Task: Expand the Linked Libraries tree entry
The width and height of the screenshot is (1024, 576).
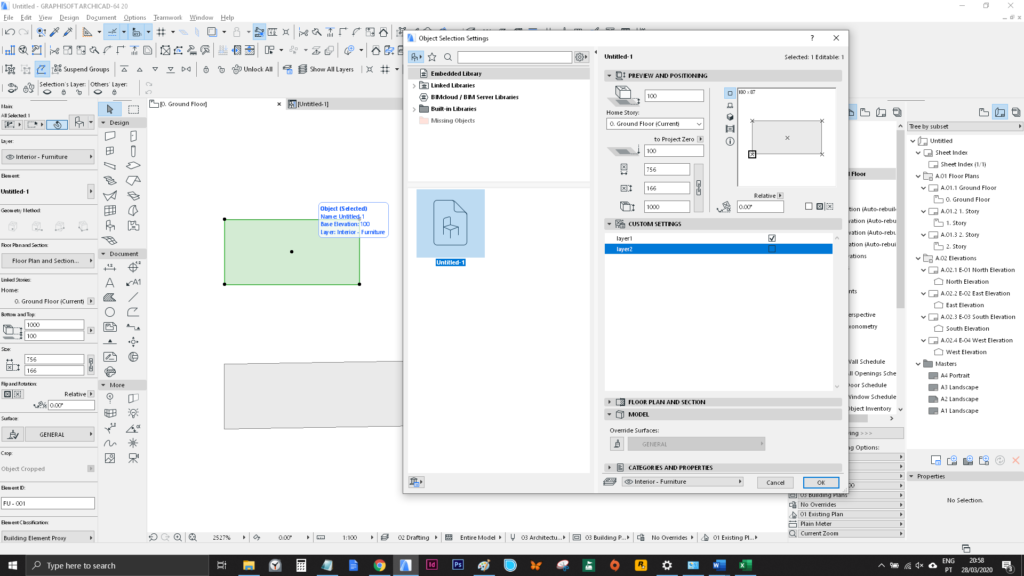Action: tap(414, 85)
